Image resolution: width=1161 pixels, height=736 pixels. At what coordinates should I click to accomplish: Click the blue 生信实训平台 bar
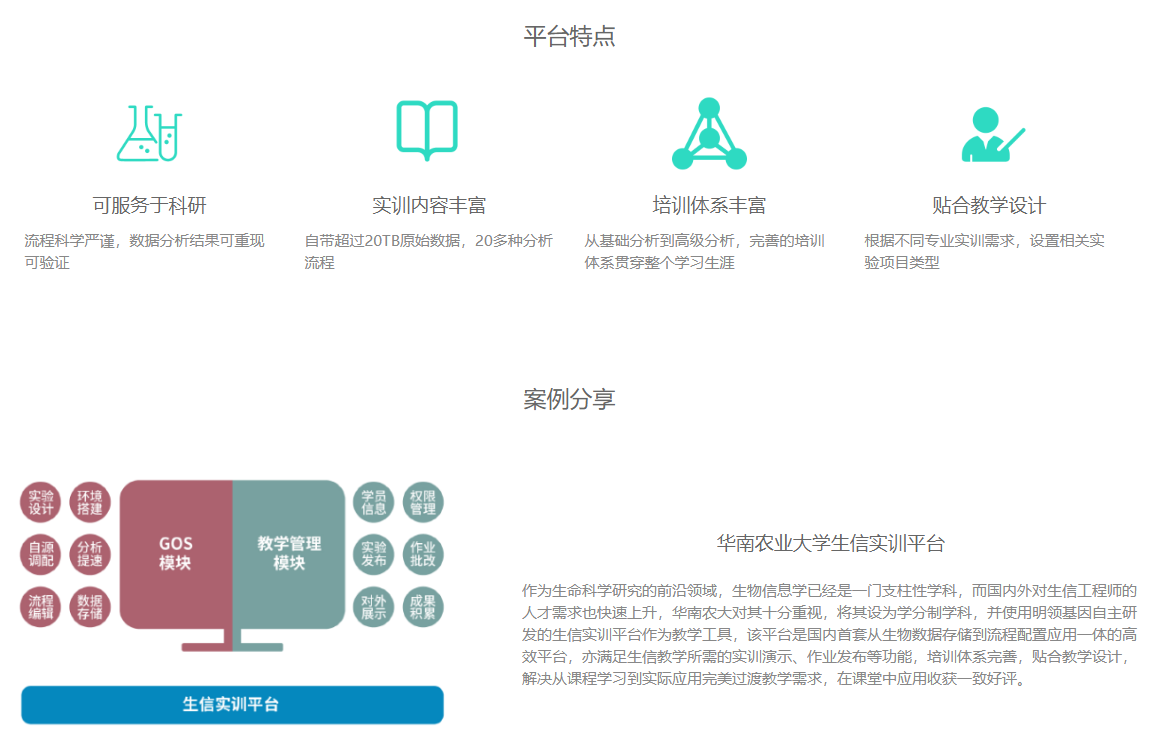pyautogui.click(x=232, y=704)
